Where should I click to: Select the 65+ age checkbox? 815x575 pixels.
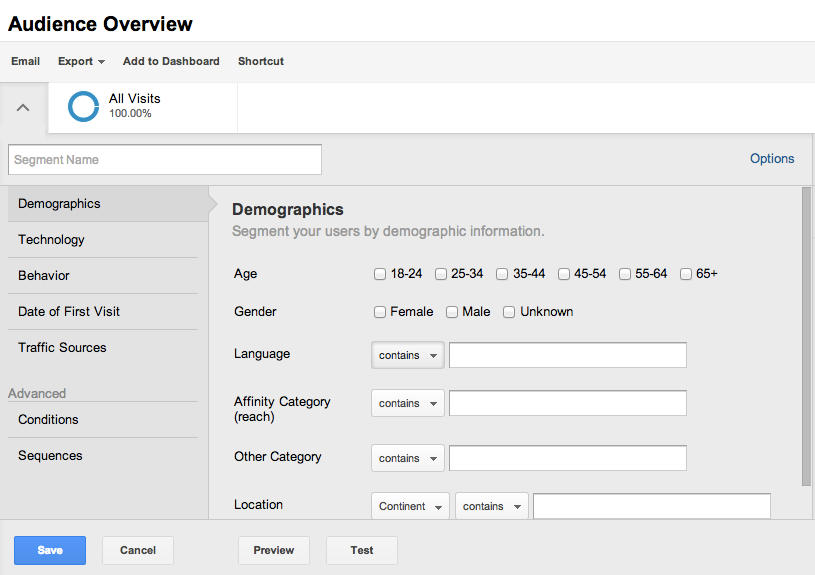[686, 274]
